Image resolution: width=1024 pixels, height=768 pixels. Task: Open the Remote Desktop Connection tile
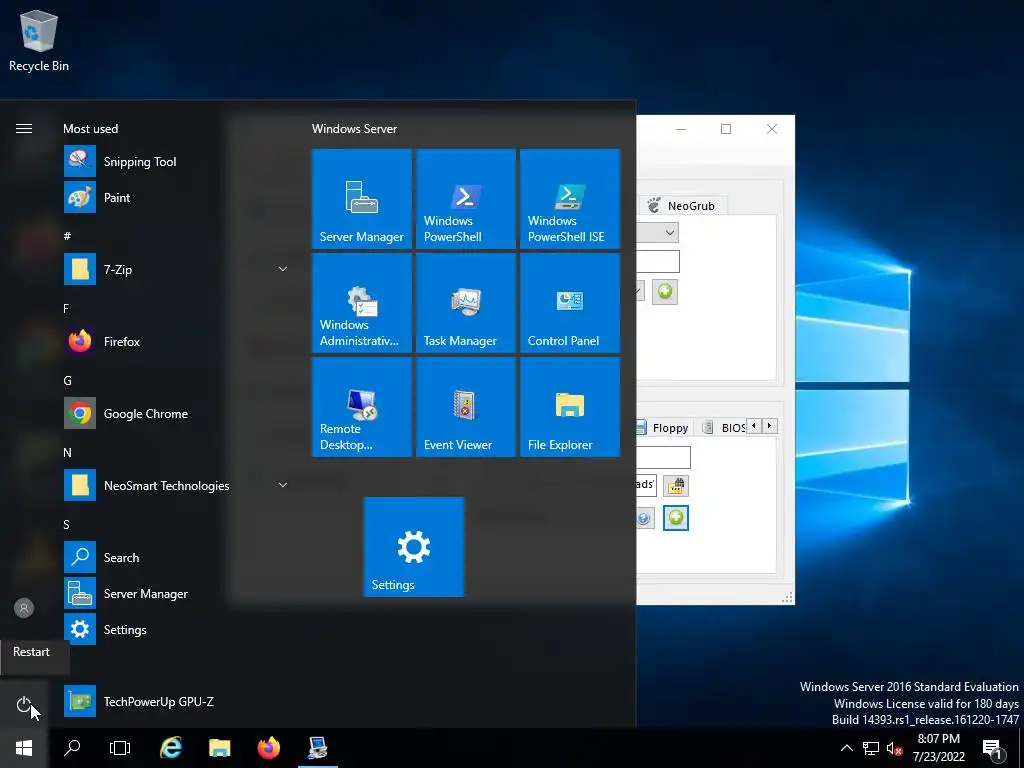pos(362,407)
